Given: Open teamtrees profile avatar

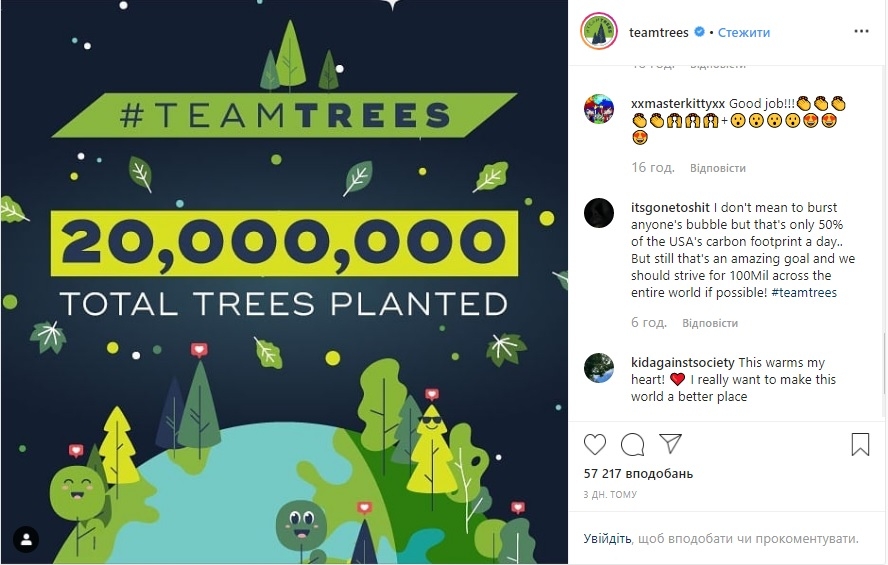Looking at the screenshot, I should tap(599, 32).
